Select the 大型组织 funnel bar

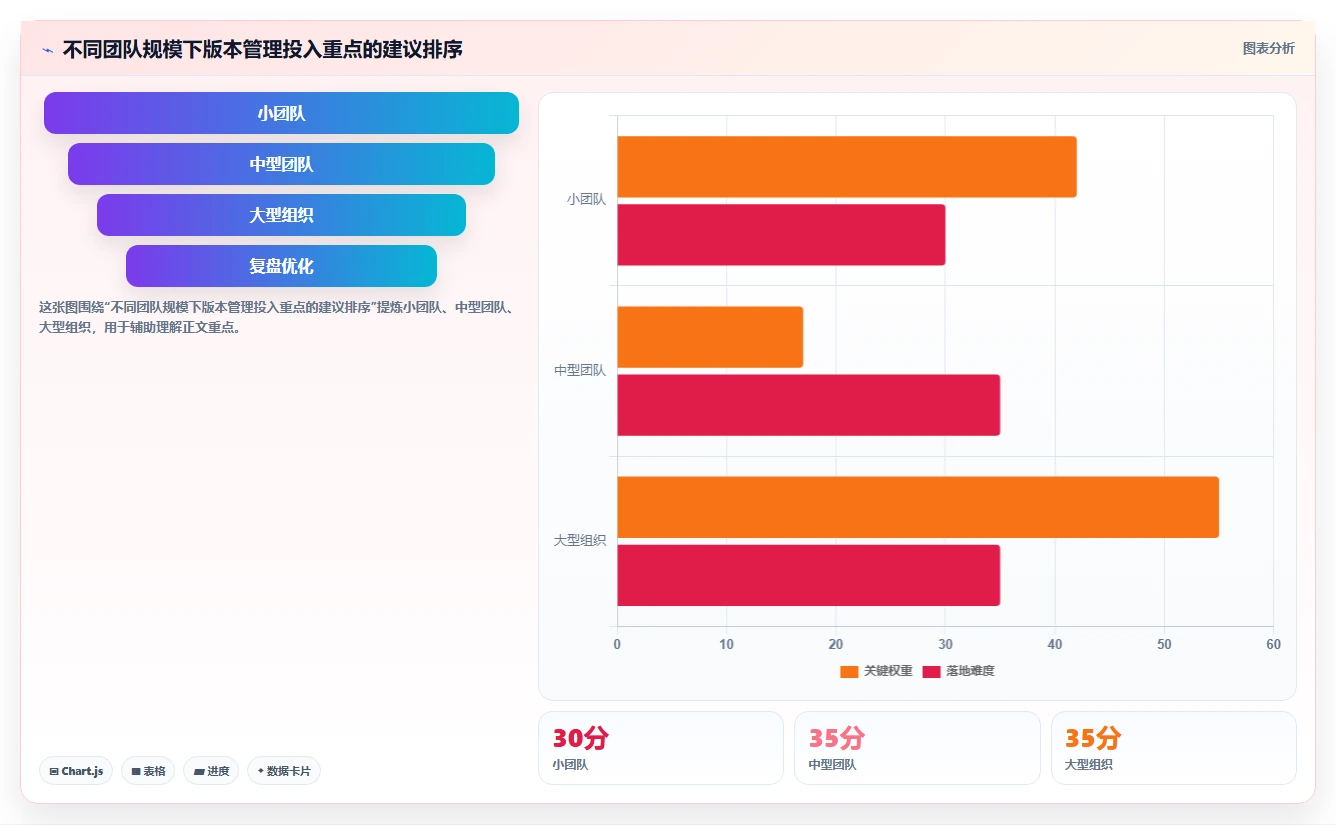click(x=281, y=215)
